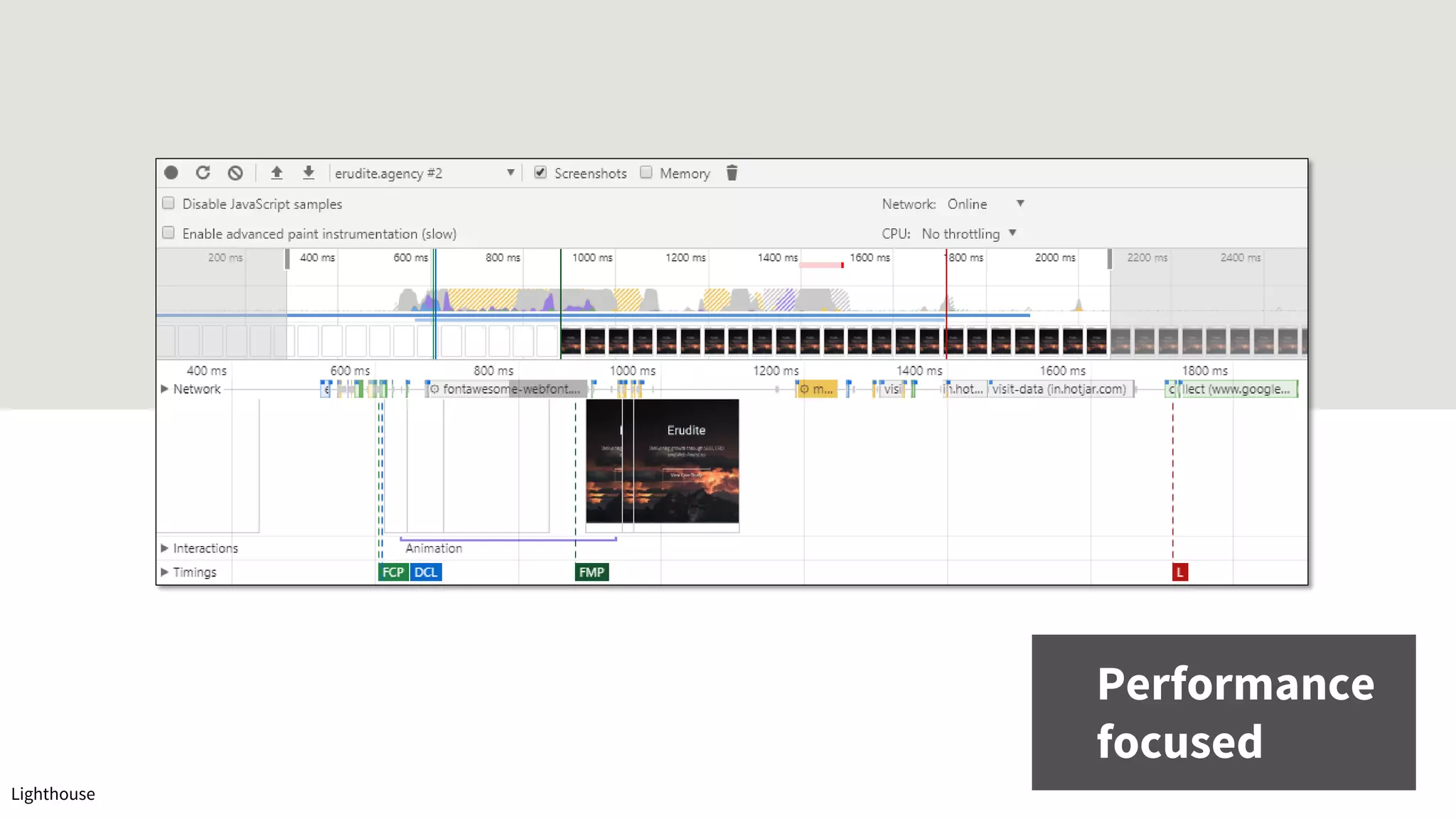Click the clear recording icon

235,173
